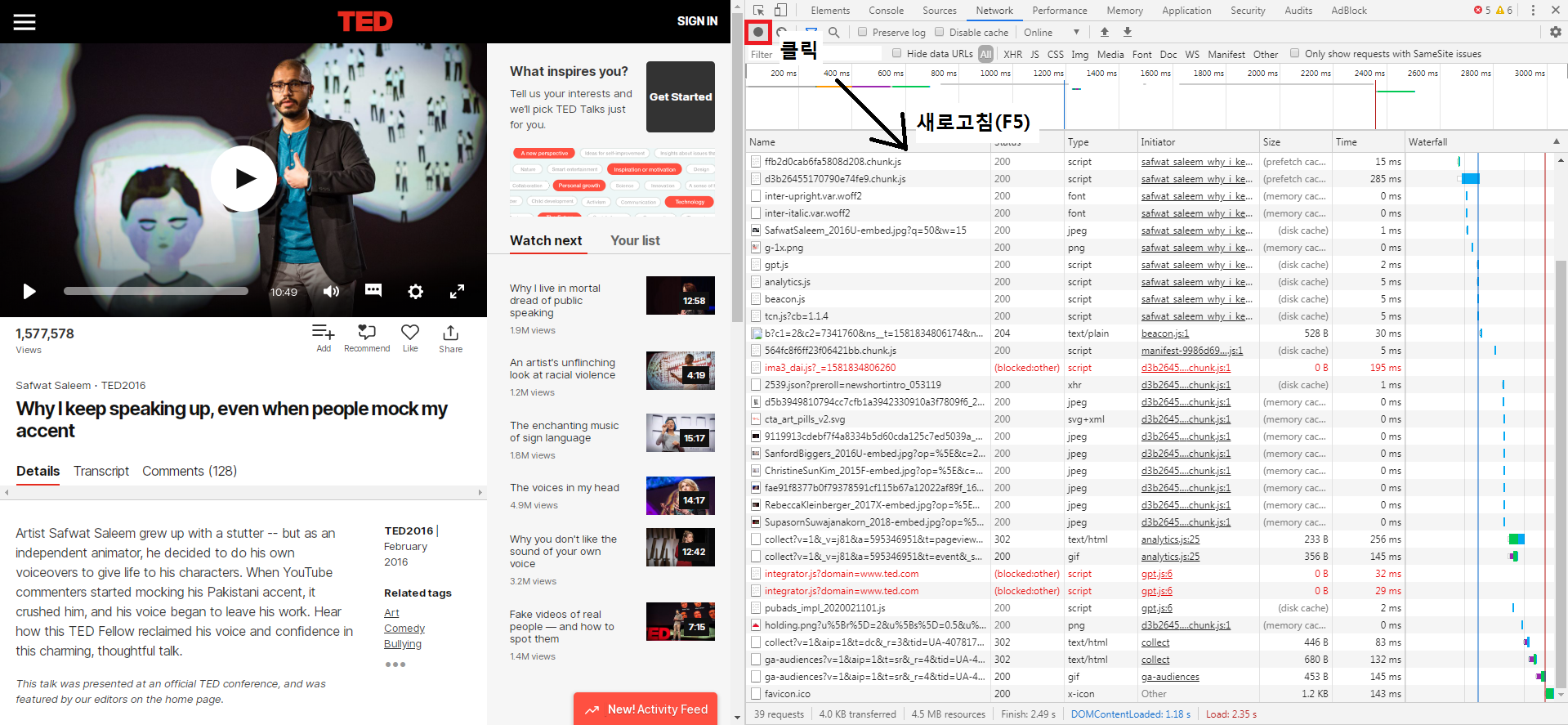Switch video to fullscreen
This screenshot has height=725, width=1568.
click(x=458, y=292)
